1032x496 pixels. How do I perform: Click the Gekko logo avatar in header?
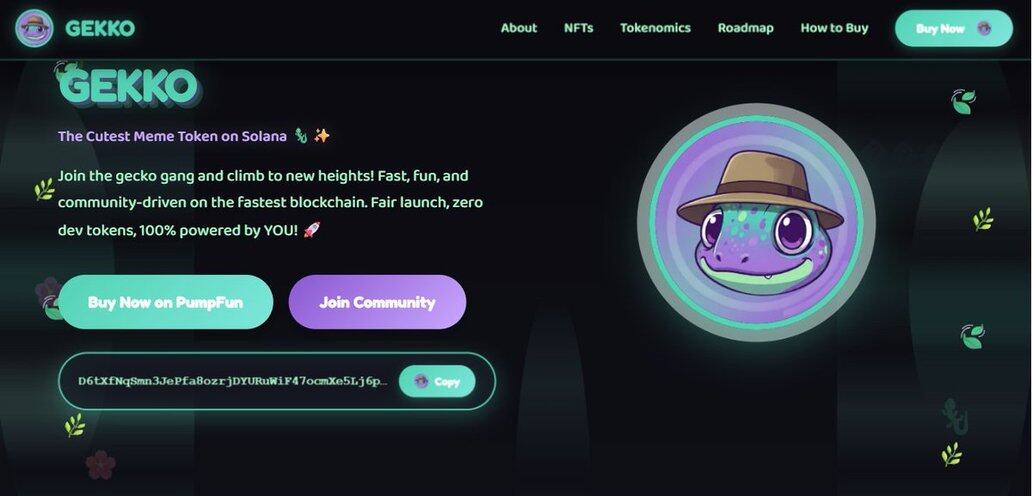tap(34, 28)
